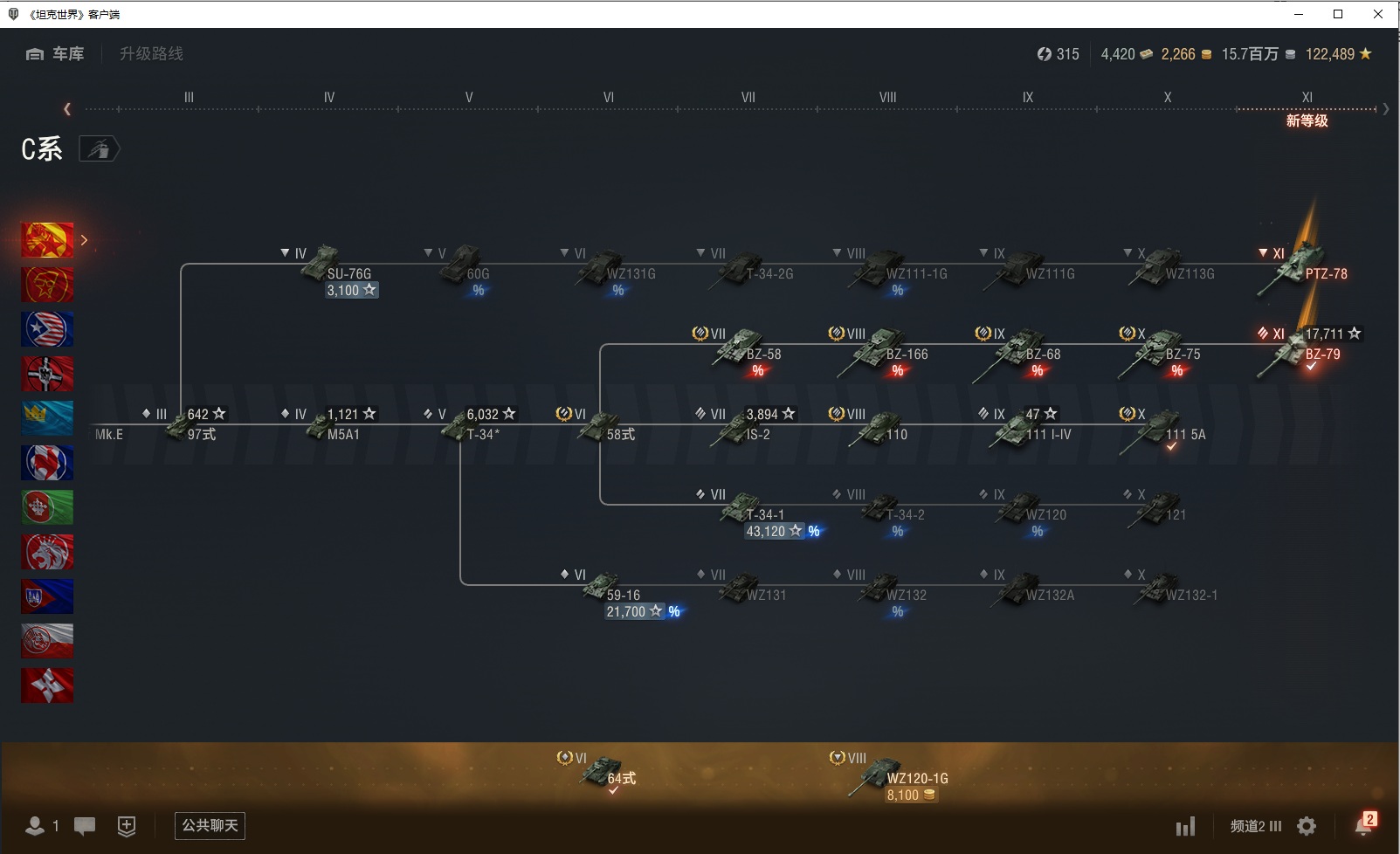Click the 122,489 free experience counter
Image resolution: width=1400 pixels, height=854 pixels.
pos(1339,54)
